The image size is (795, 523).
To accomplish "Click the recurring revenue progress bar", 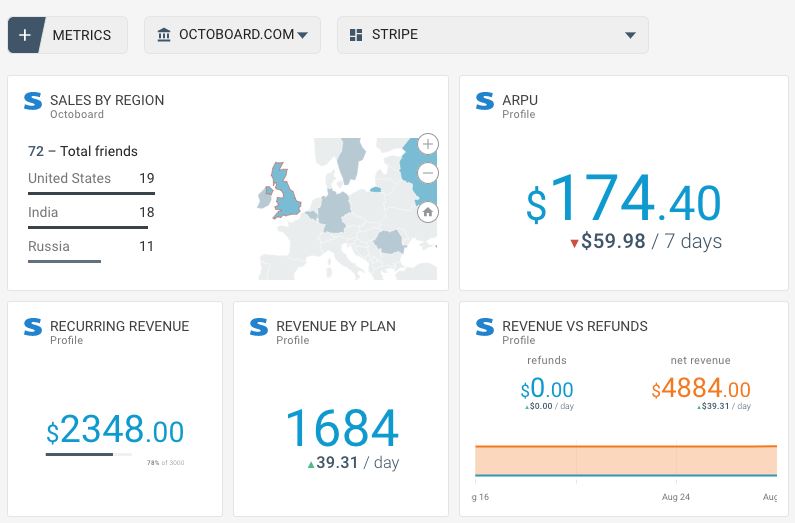I will click(89, 455).
